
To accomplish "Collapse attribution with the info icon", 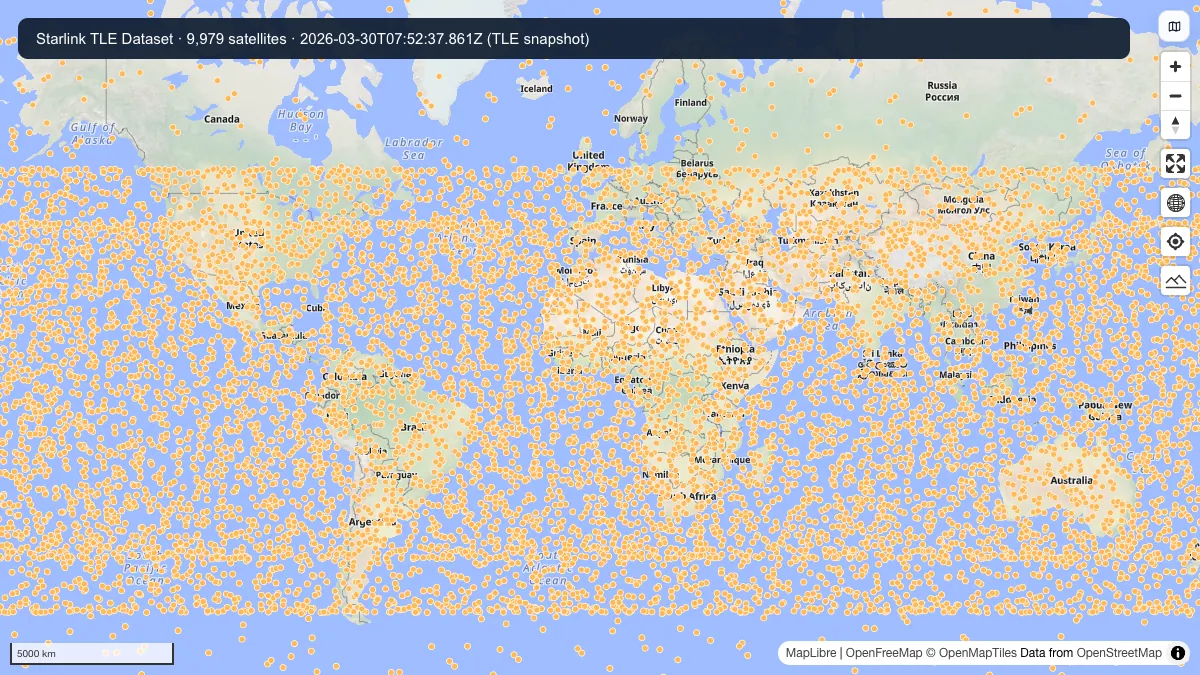I will point(1177,653).
